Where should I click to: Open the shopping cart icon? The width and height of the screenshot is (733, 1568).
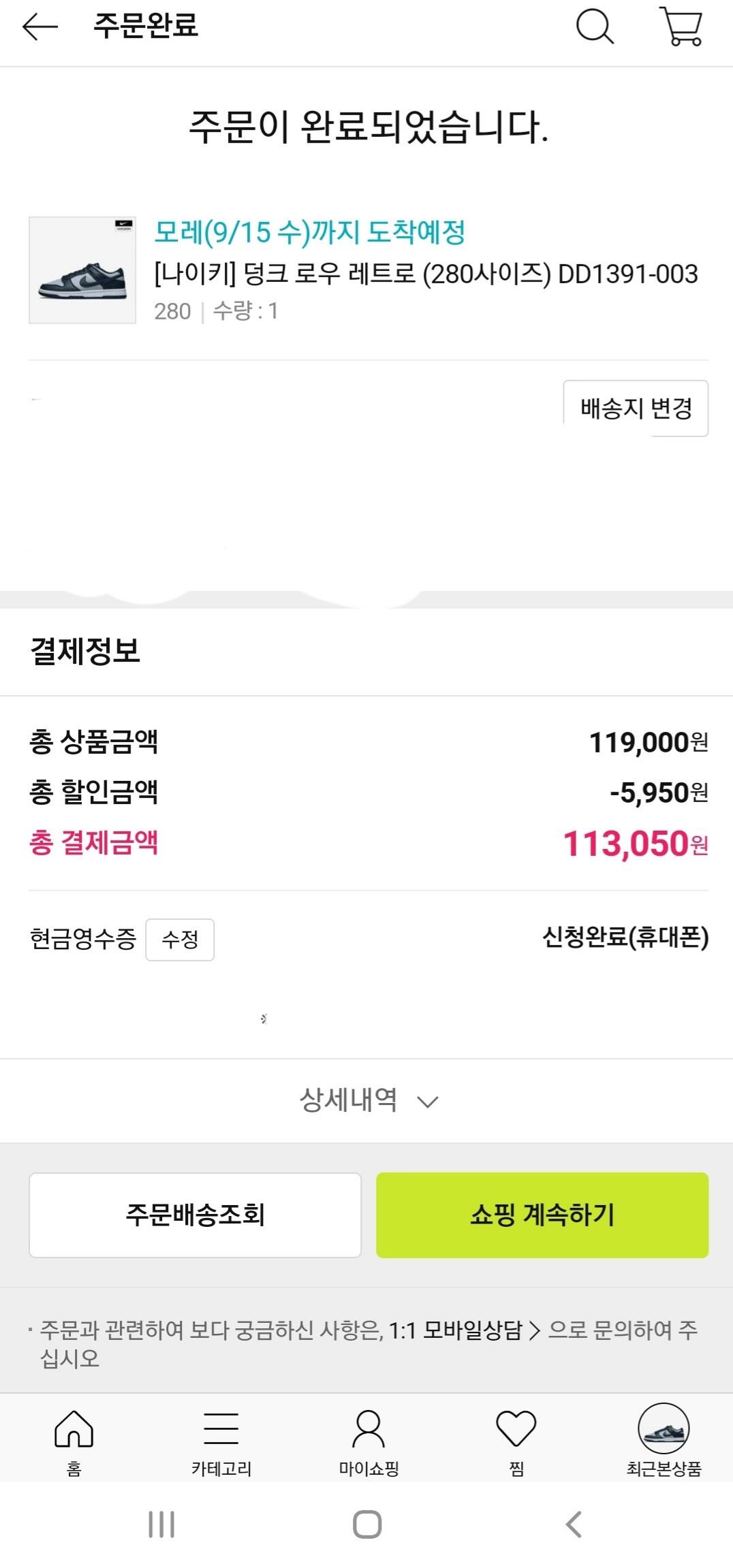click(x=681, y=27)
